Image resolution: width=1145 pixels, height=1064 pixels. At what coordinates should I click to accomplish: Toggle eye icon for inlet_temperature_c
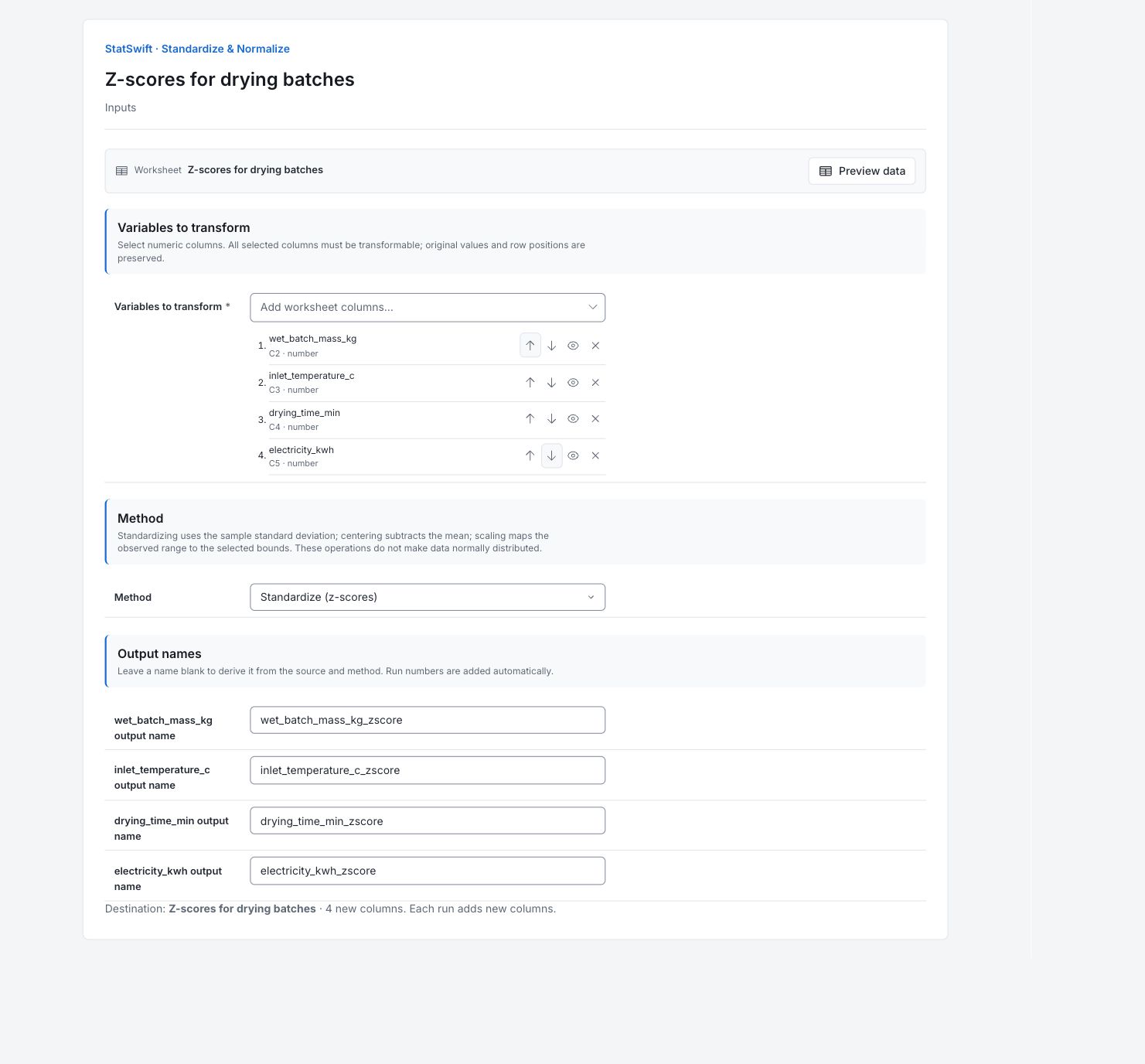pyautogui.click(x=574, y=383)
